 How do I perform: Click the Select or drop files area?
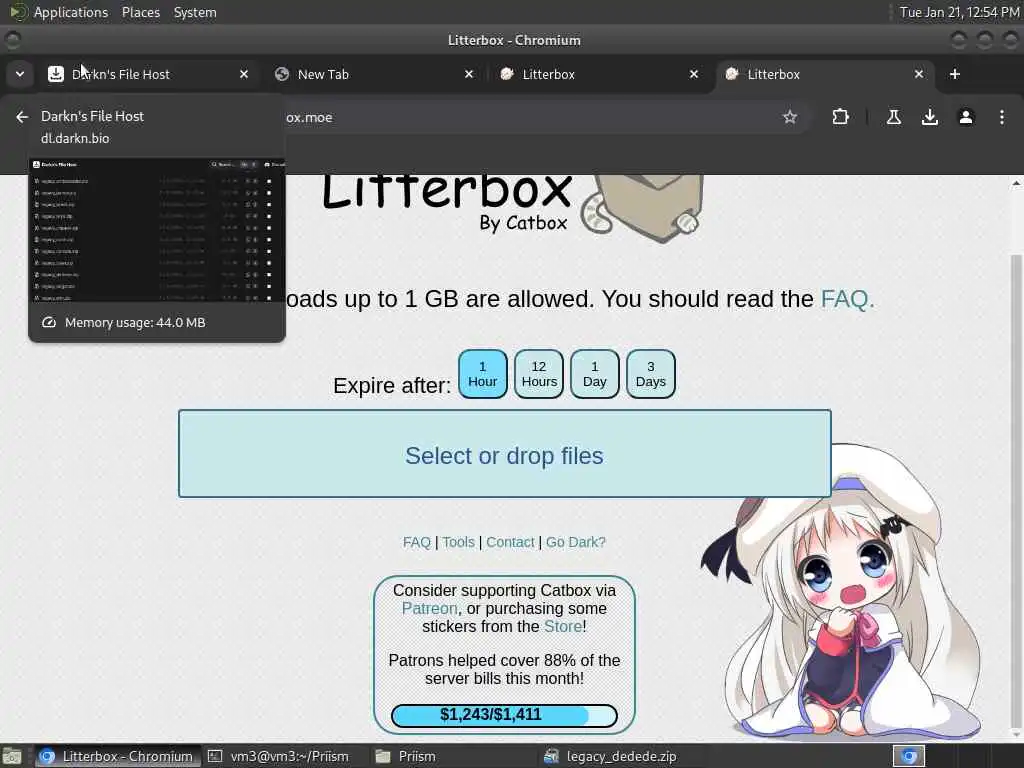pyautogui.click(x=505, y=454)
